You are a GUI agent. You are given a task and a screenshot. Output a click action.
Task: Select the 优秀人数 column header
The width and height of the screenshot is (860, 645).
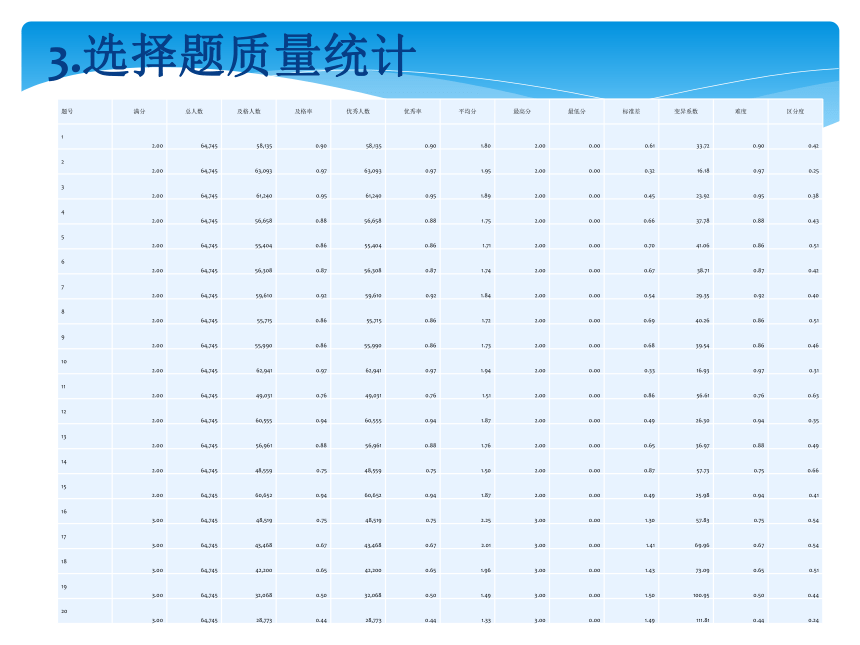click(358, 111)
